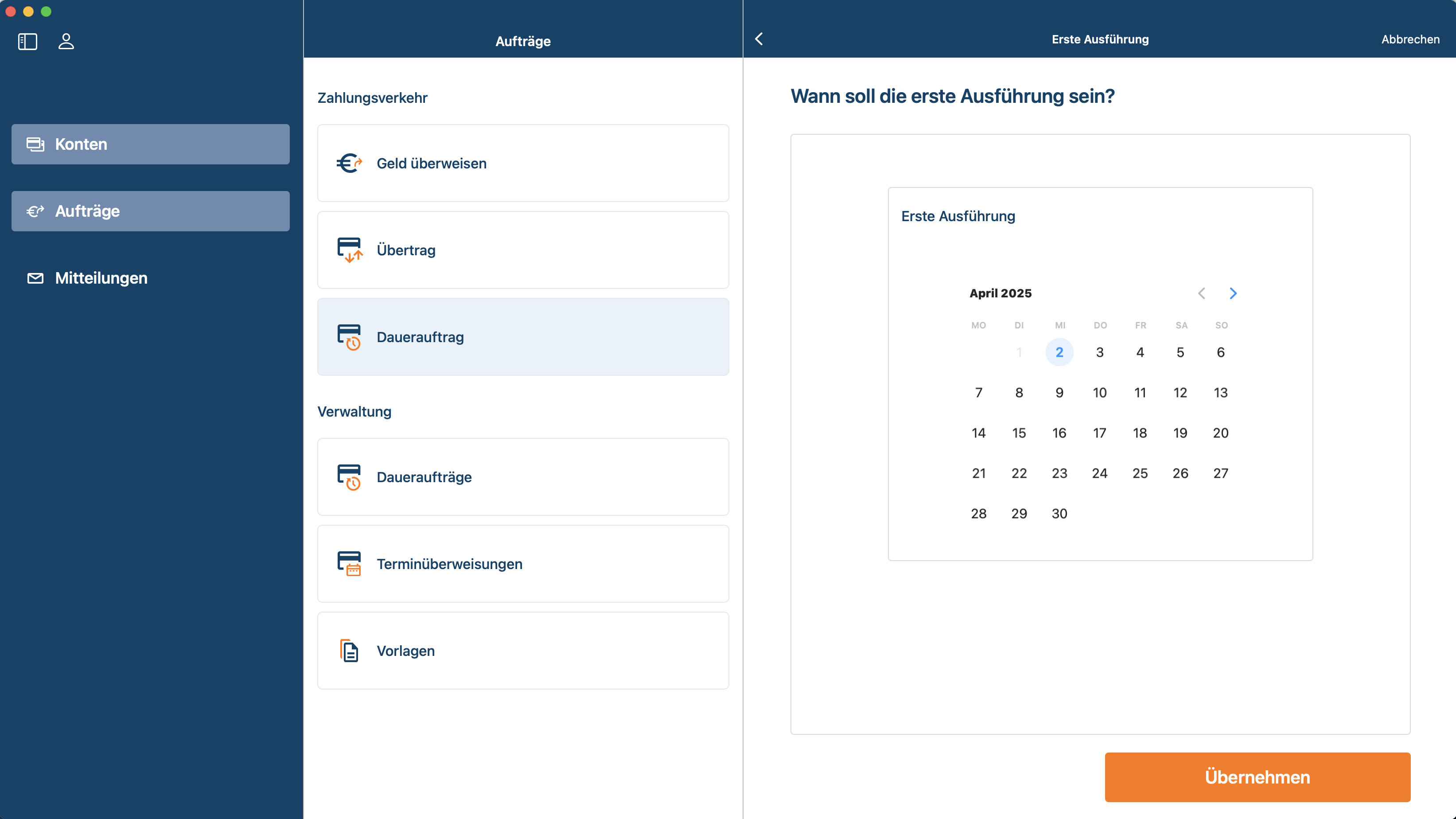Select April 15 in the calendar
Screen dimensions: 1456x819
pos(1019,433)
